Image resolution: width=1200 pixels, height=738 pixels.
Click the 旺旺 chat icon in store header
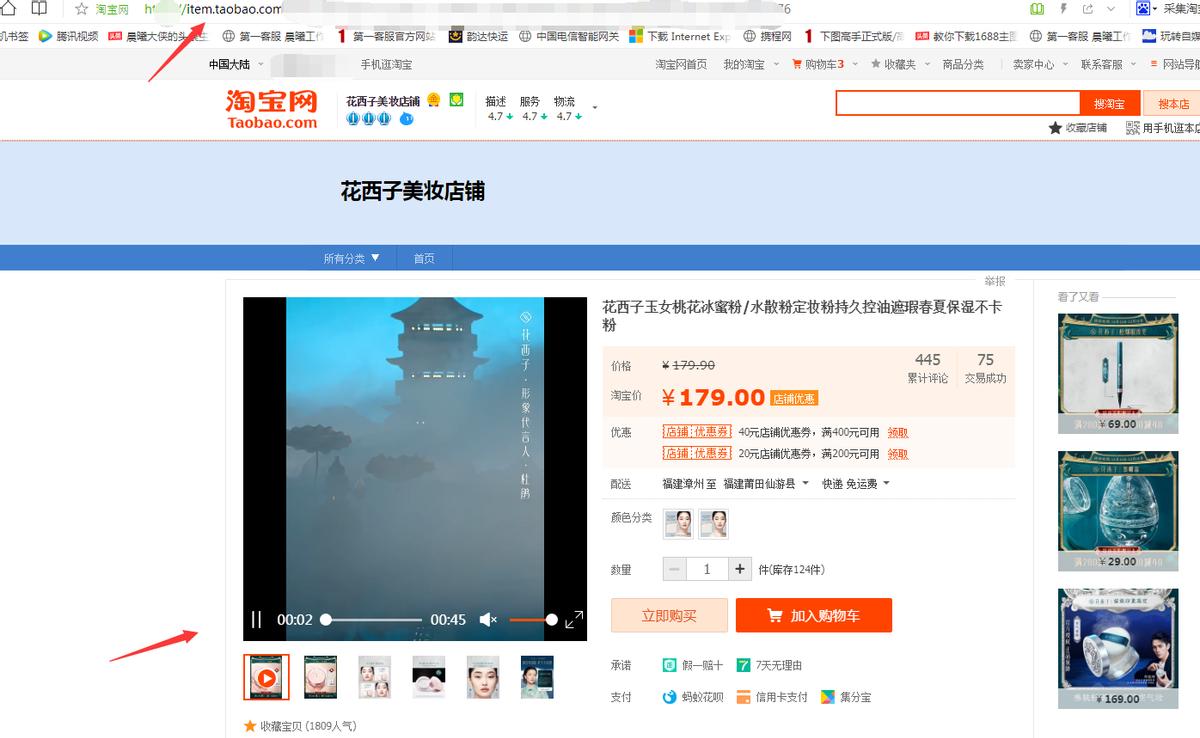click(x=408, y=119)
